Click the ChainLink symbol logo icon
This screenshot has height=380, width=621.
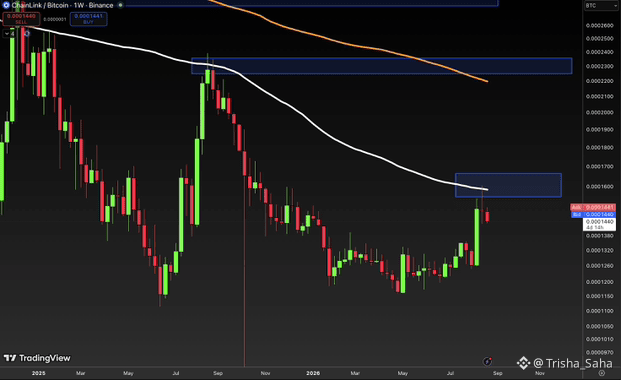coord(6,5)
